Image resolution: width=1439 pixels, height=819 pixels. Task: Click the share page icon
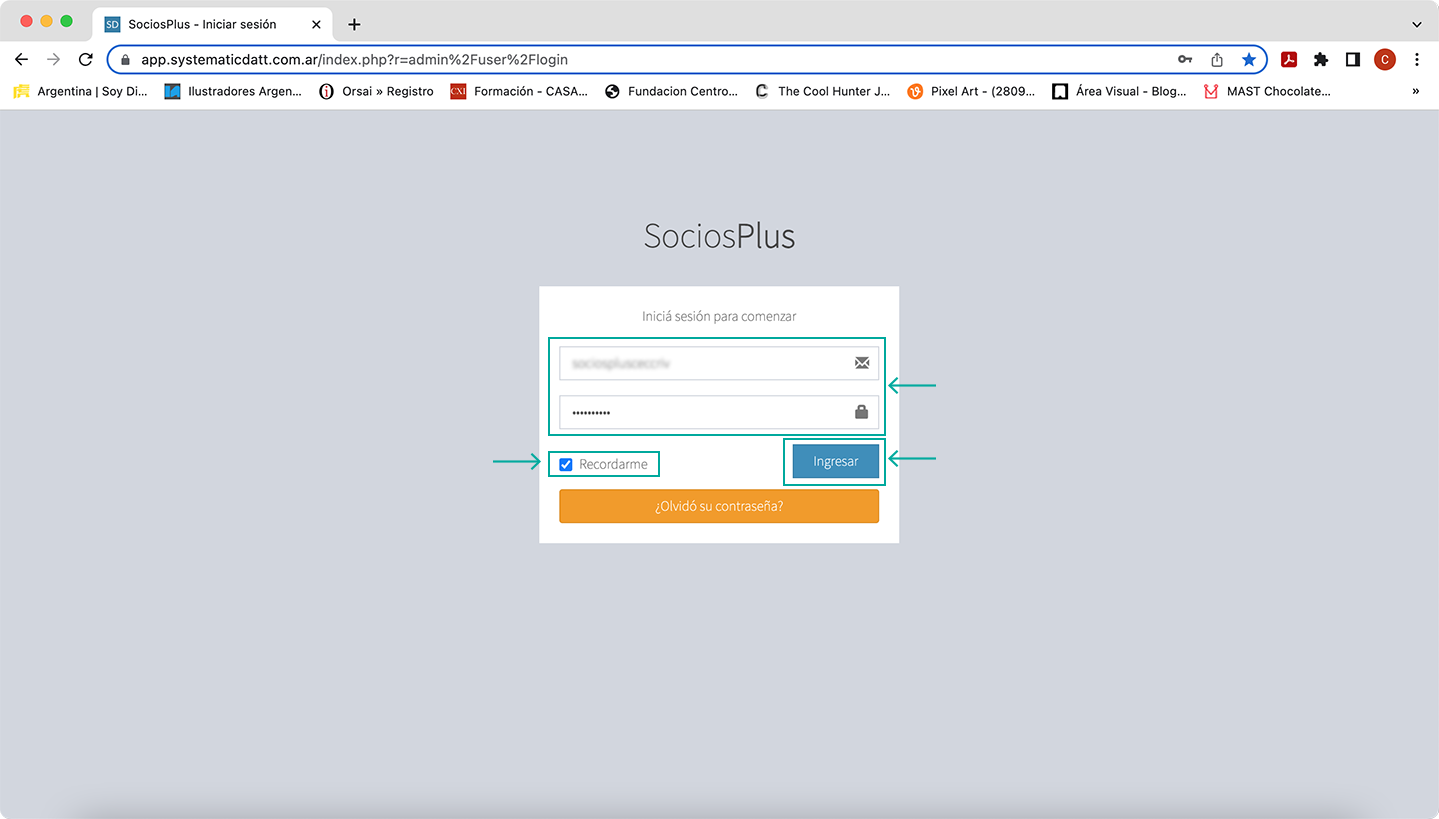(1217, 60)
